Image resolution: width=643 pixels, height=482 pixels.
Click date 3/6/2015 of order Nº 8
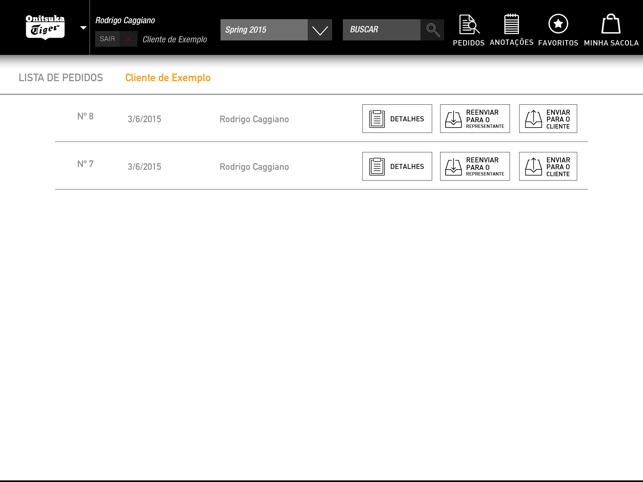pyautogui.click(x=144, y=119)
